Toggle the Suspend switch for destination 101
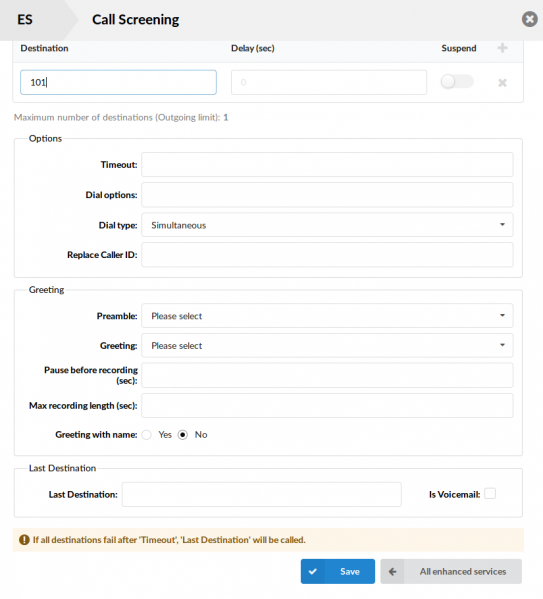Viewport: 543px width, 599px height. [x=457, y=81]
